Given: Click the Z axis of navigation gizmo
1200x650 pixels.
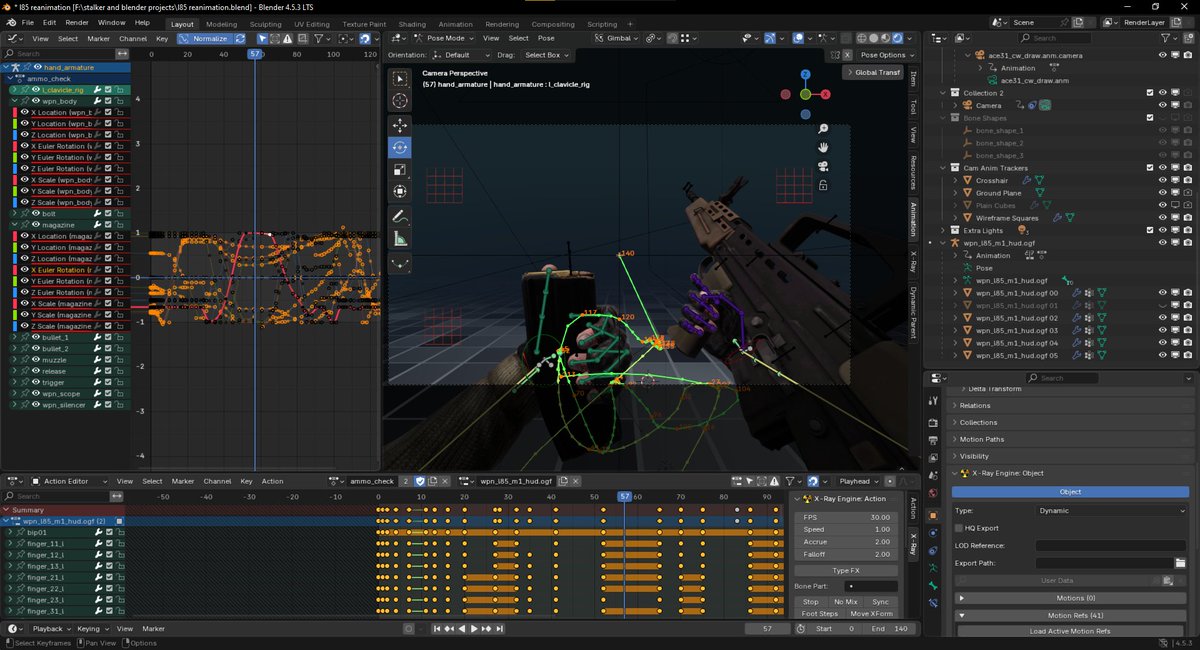Looking at the screenshot, I should 806,74.
